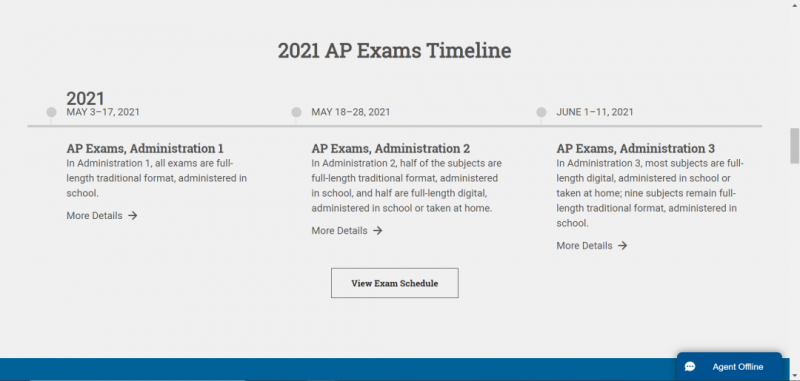The height and width of the screenshot is (381, 800).
Task: Click the MAY 18–28, 2021 date label
Action: click(x=351, y=112)
